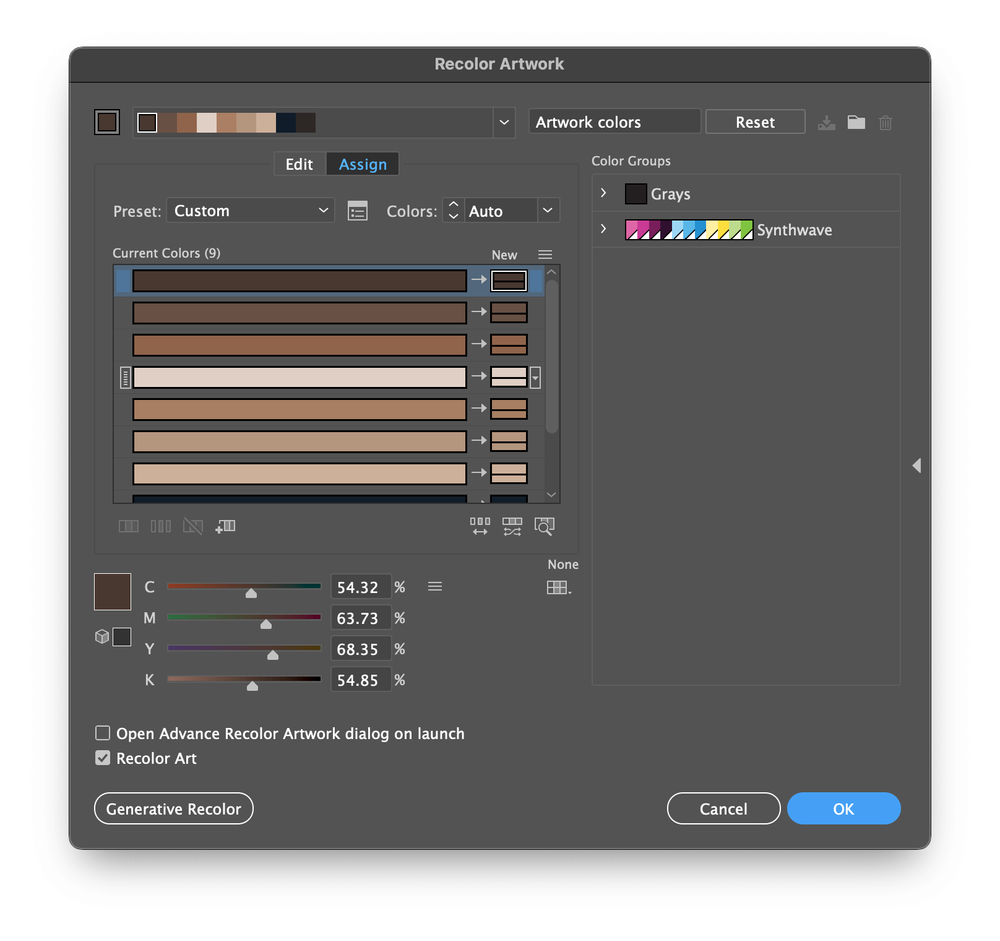
Task: Open the Current Colors list options menu icon
Action: coord(545,255)
